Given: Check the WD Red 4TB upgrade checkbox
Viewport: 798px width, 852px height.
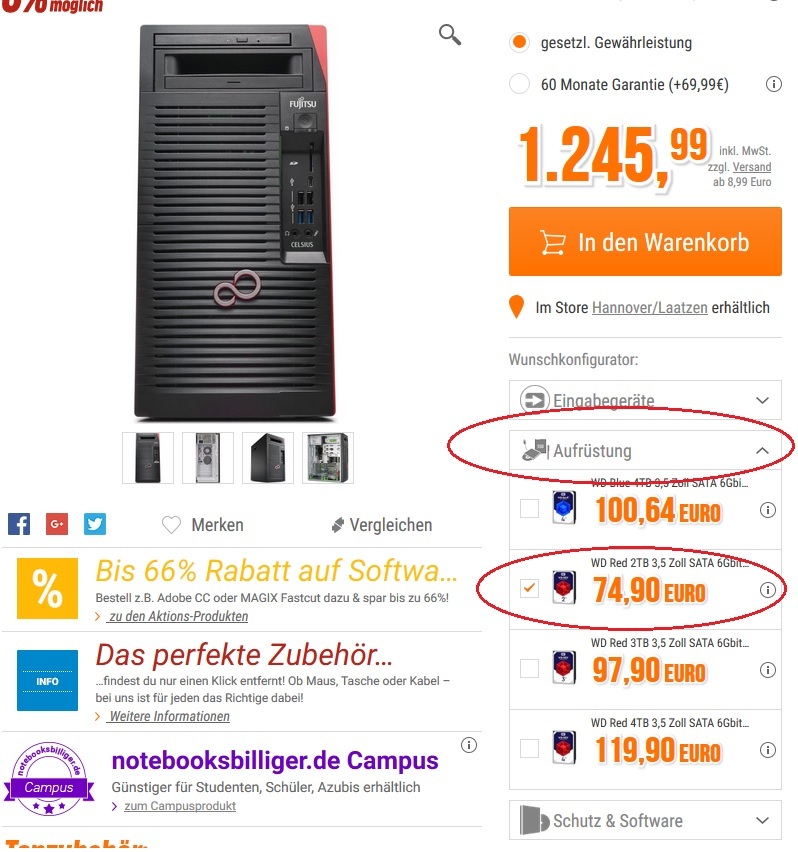Looking at the screenshot, I should pos(530,748).
